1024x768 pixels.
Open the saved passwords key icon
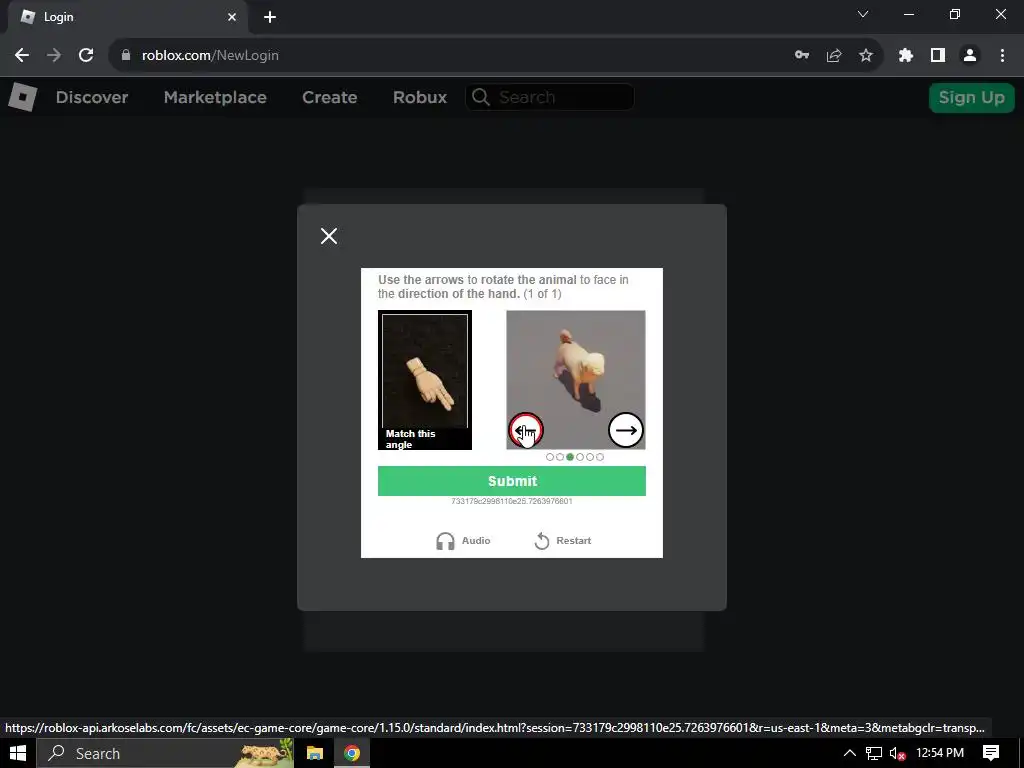[x=802, y=56]
